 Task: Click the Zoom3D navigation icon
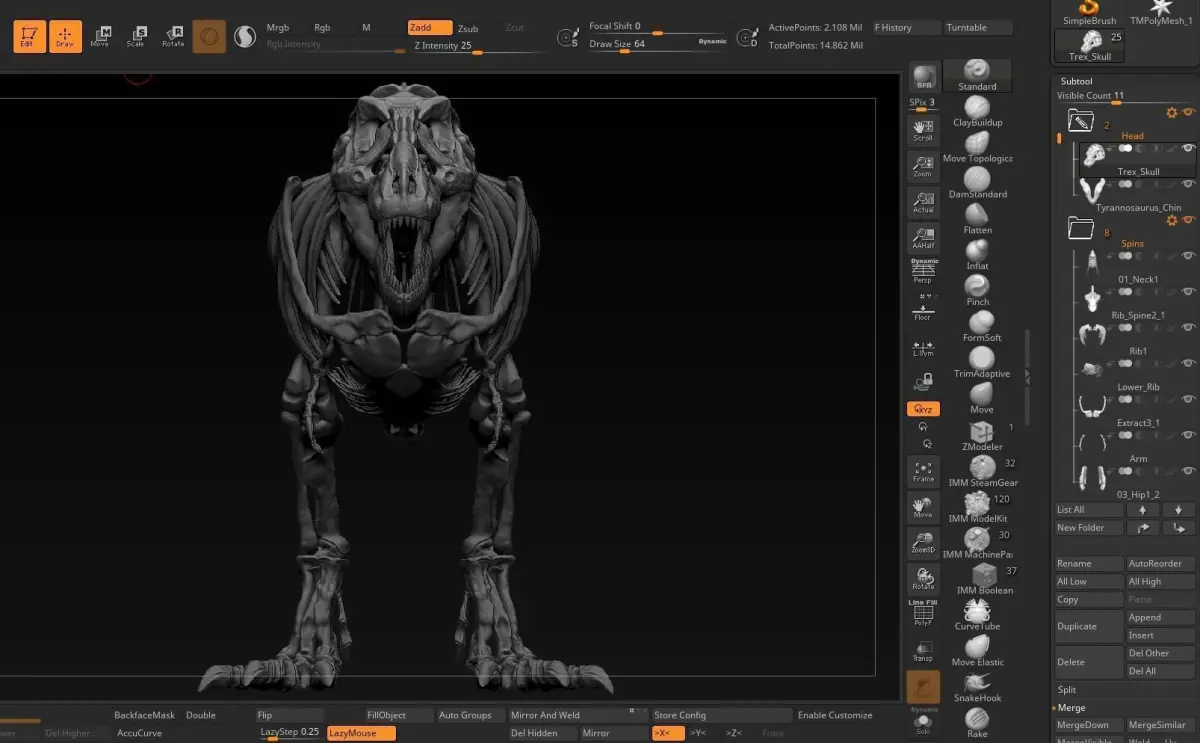click(x=923, y=543)
